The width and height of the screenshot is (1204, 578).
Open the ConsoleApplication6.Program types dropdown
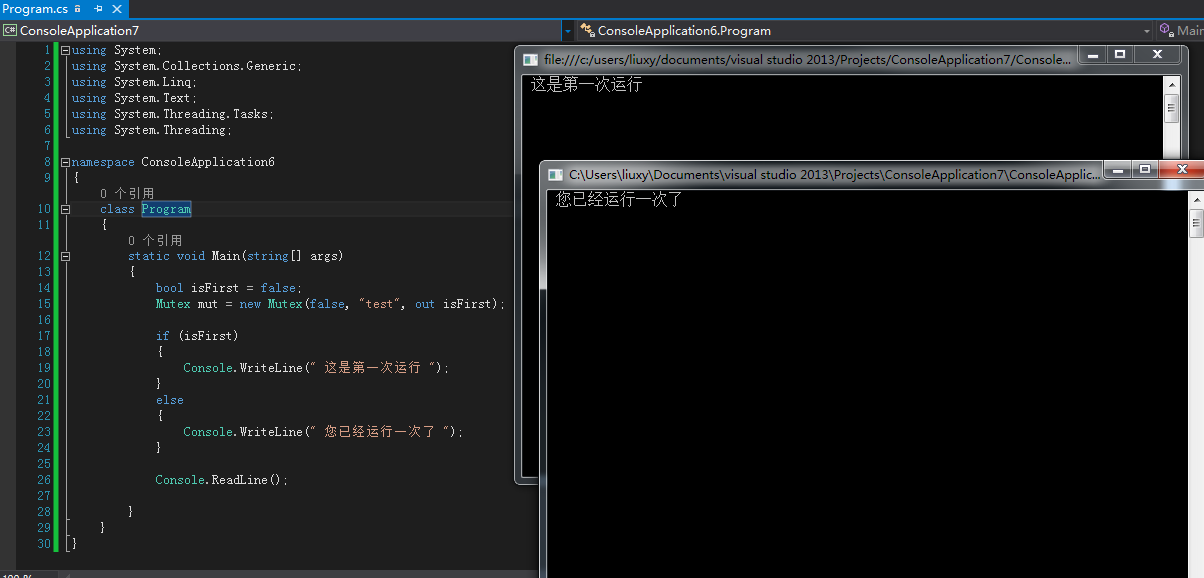[1147, 30]
